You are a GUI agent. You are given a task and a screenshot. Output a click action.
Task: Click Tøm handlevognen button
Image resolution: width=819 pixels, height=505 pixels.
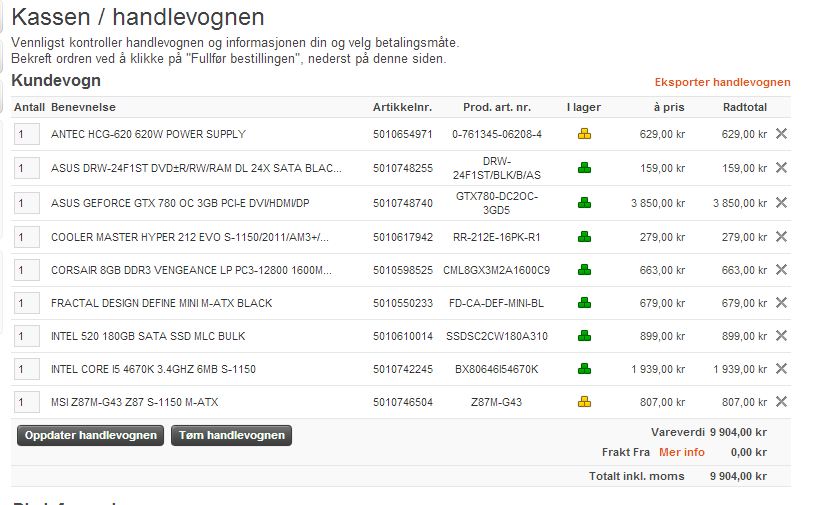point(231,436)
